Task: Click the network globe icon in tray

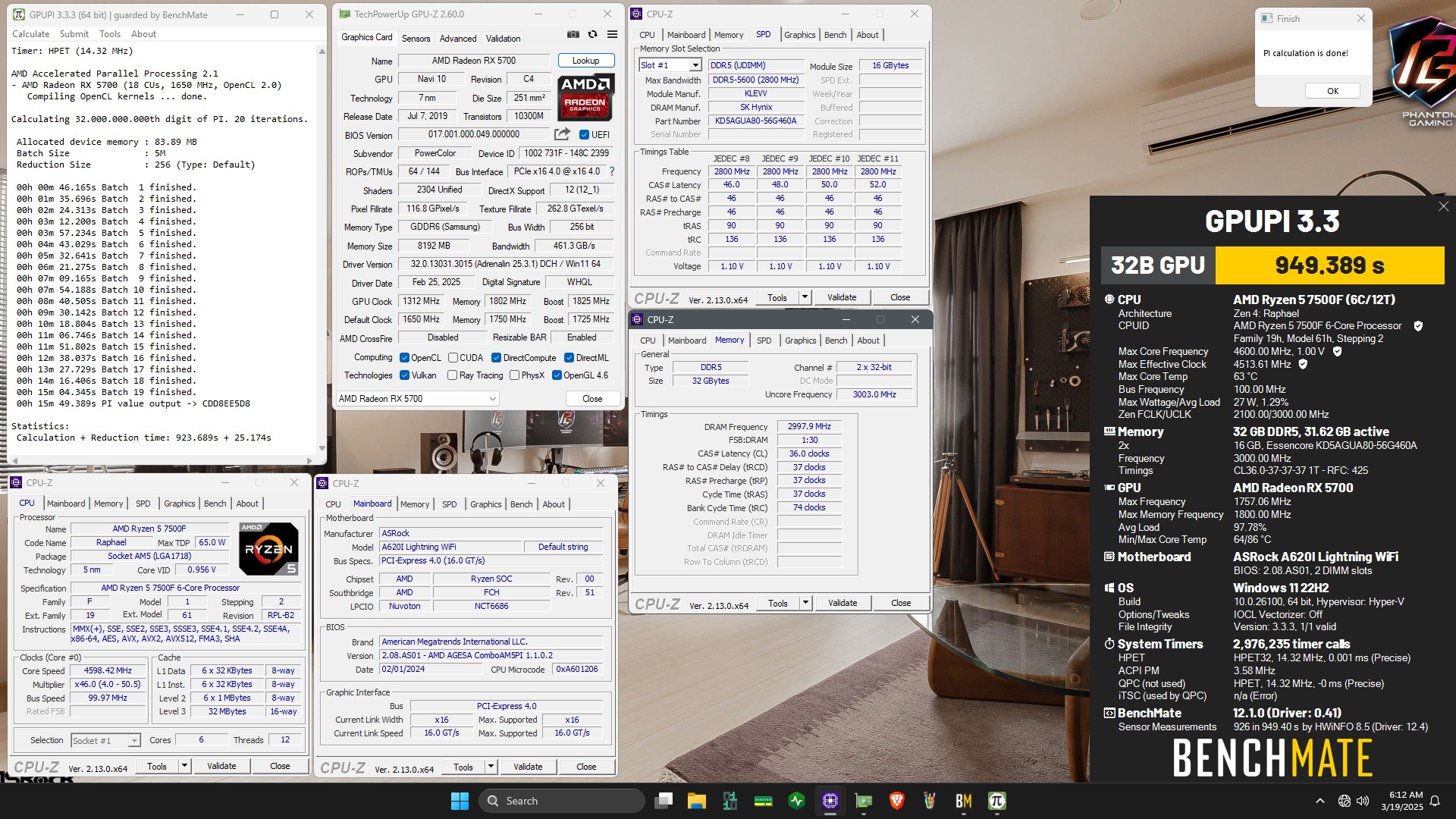Action: pyautogui.click(x=1344, y=801)
